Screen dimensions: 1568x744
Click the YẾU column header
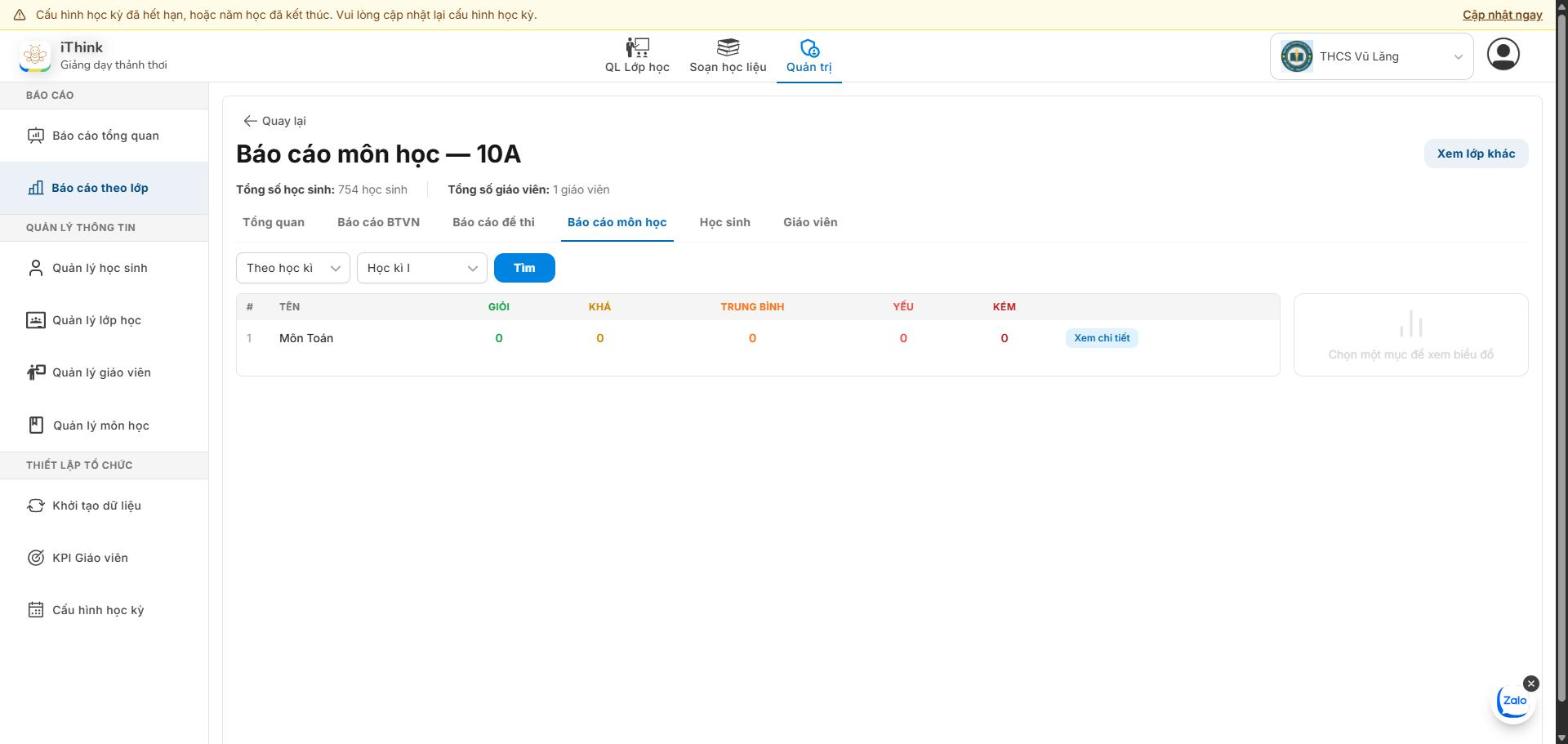coord(903,307)
